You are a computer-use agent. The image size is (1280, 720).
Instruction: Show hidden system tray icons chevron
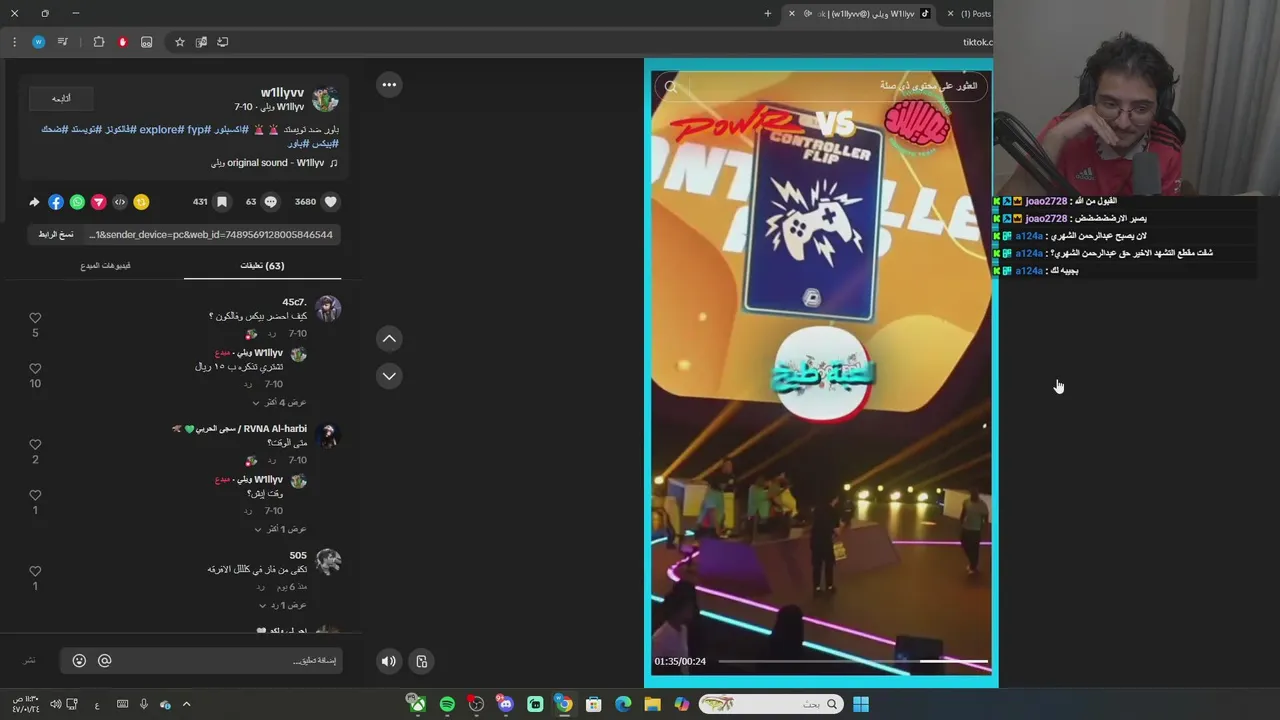click(186, 704)
